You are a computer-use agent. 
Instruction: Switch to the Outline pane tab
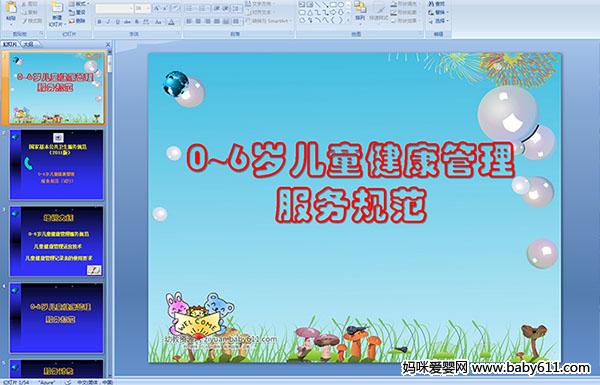(28, 44)
